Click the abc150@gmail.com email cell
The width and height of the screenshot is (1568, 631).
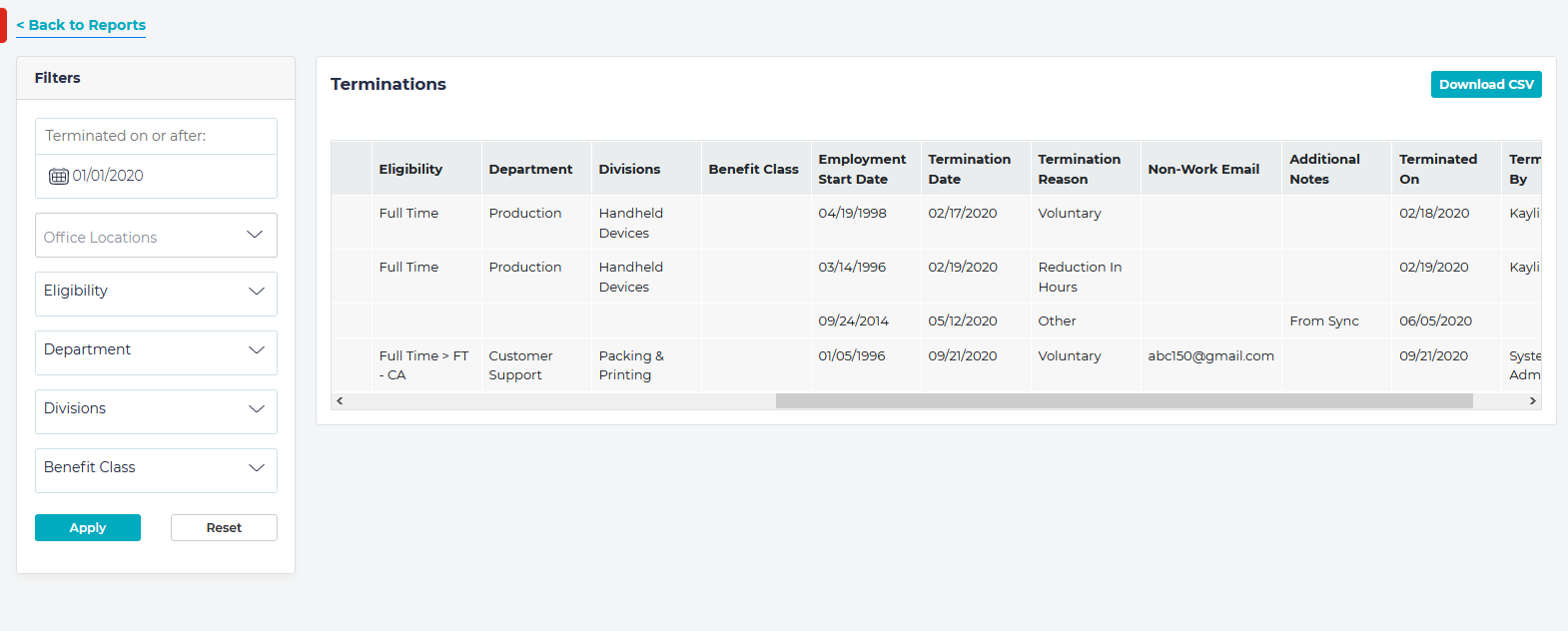pos(1210,356)
